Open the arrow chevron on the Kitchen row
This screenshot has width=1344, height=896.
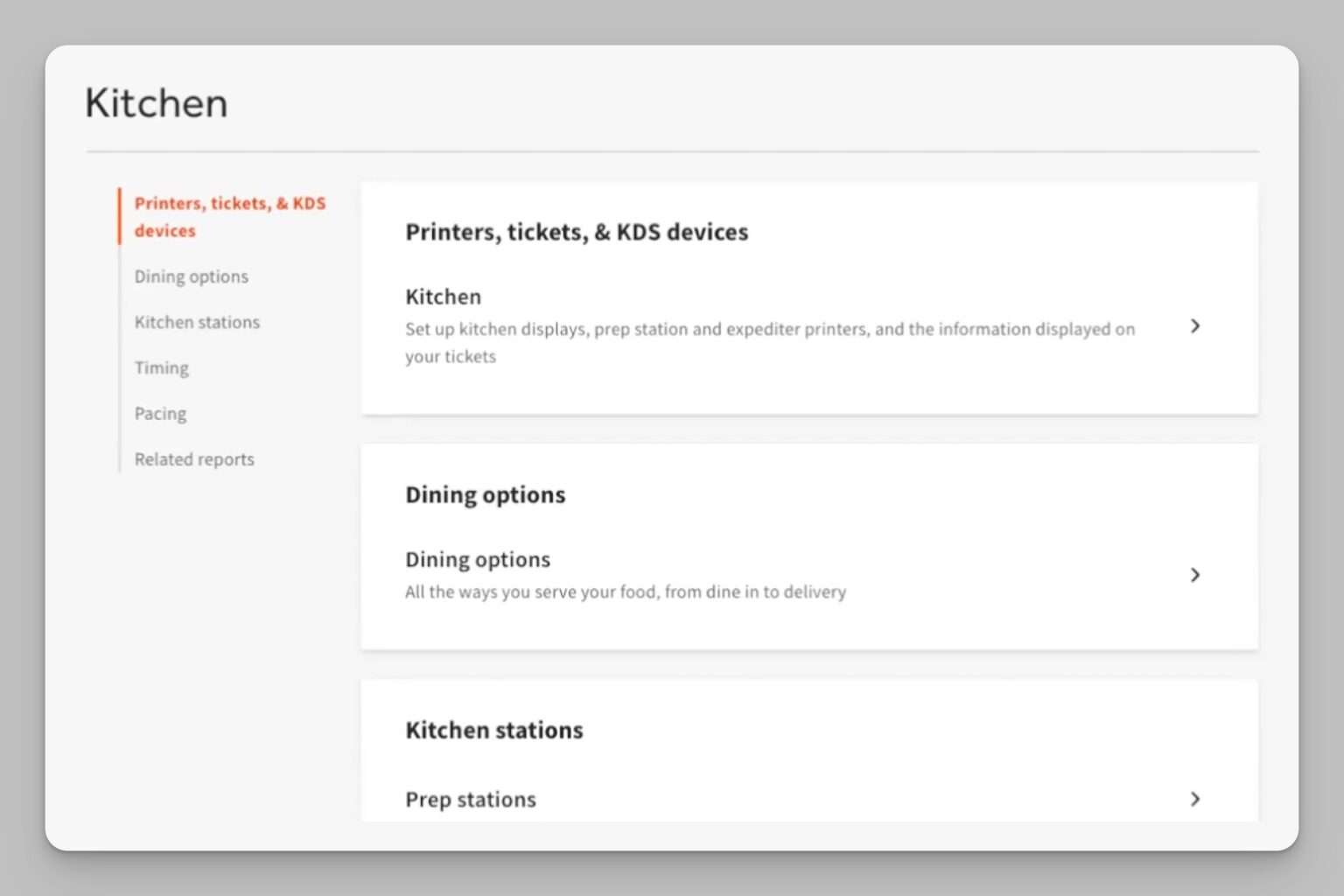coord(1194,326)
